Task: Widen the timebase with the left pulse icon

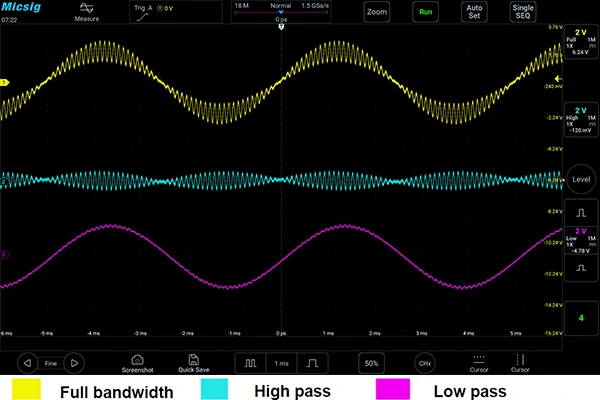Action: pyautogui.click(x=251, y=362)
